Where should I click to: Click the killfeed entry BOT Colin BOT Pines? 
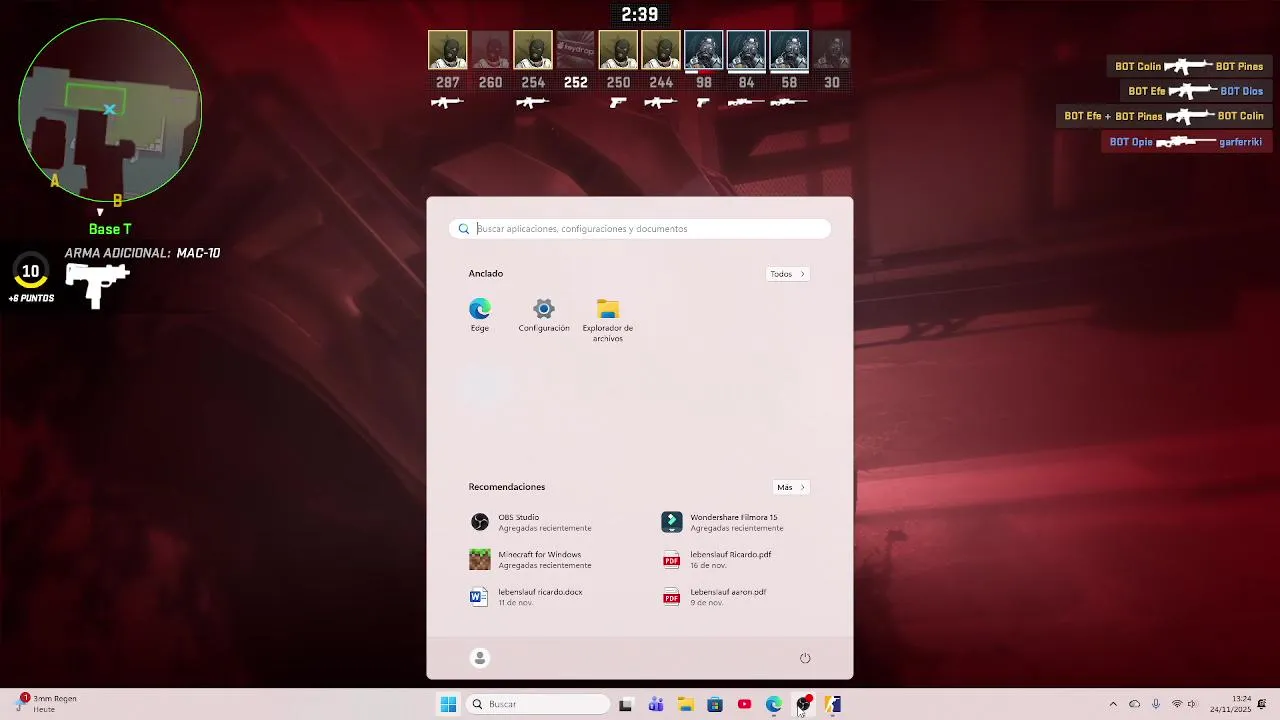(1189, 67)
